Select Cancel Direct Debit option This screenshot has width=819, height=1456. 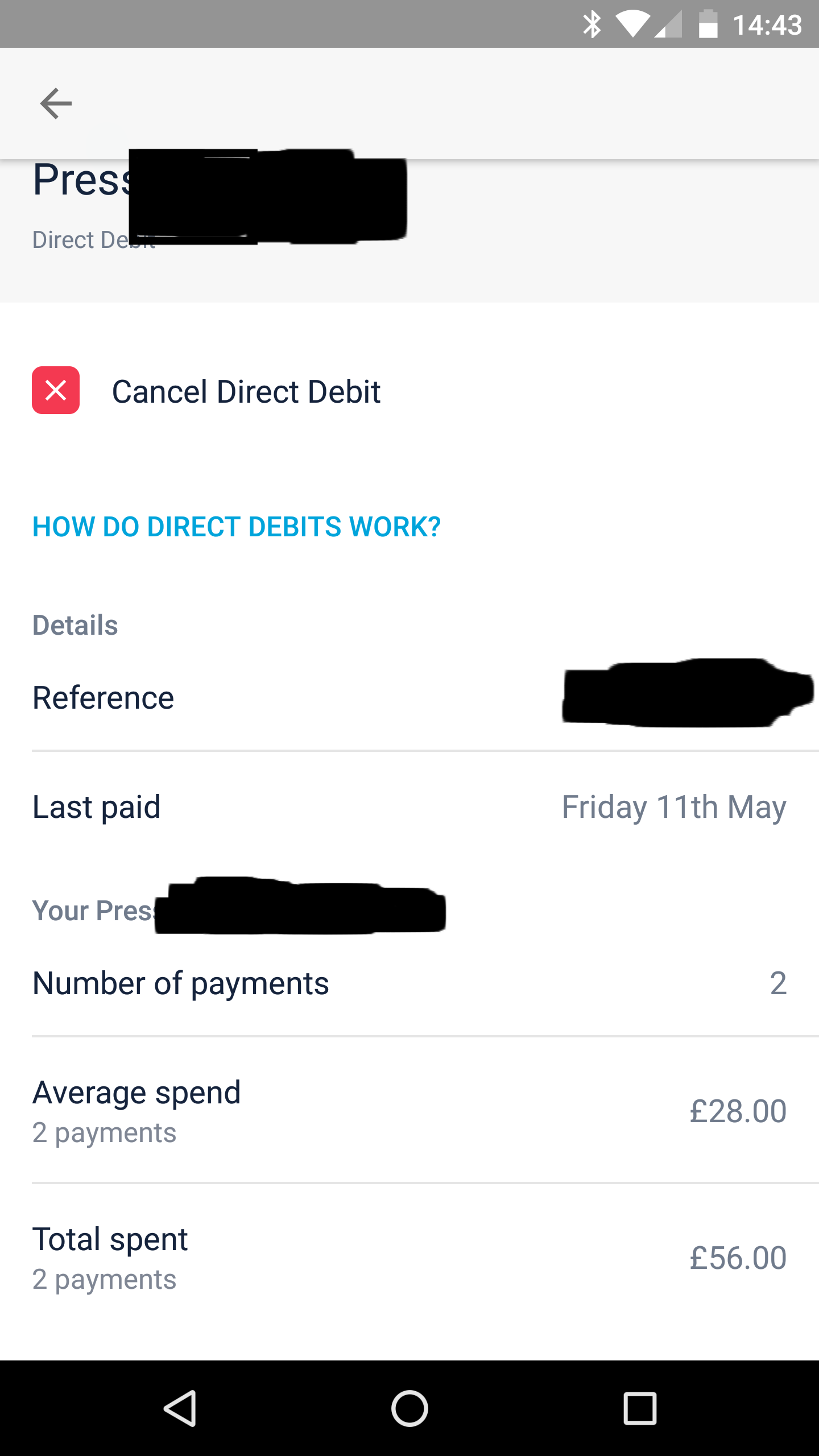coord(246,391)
